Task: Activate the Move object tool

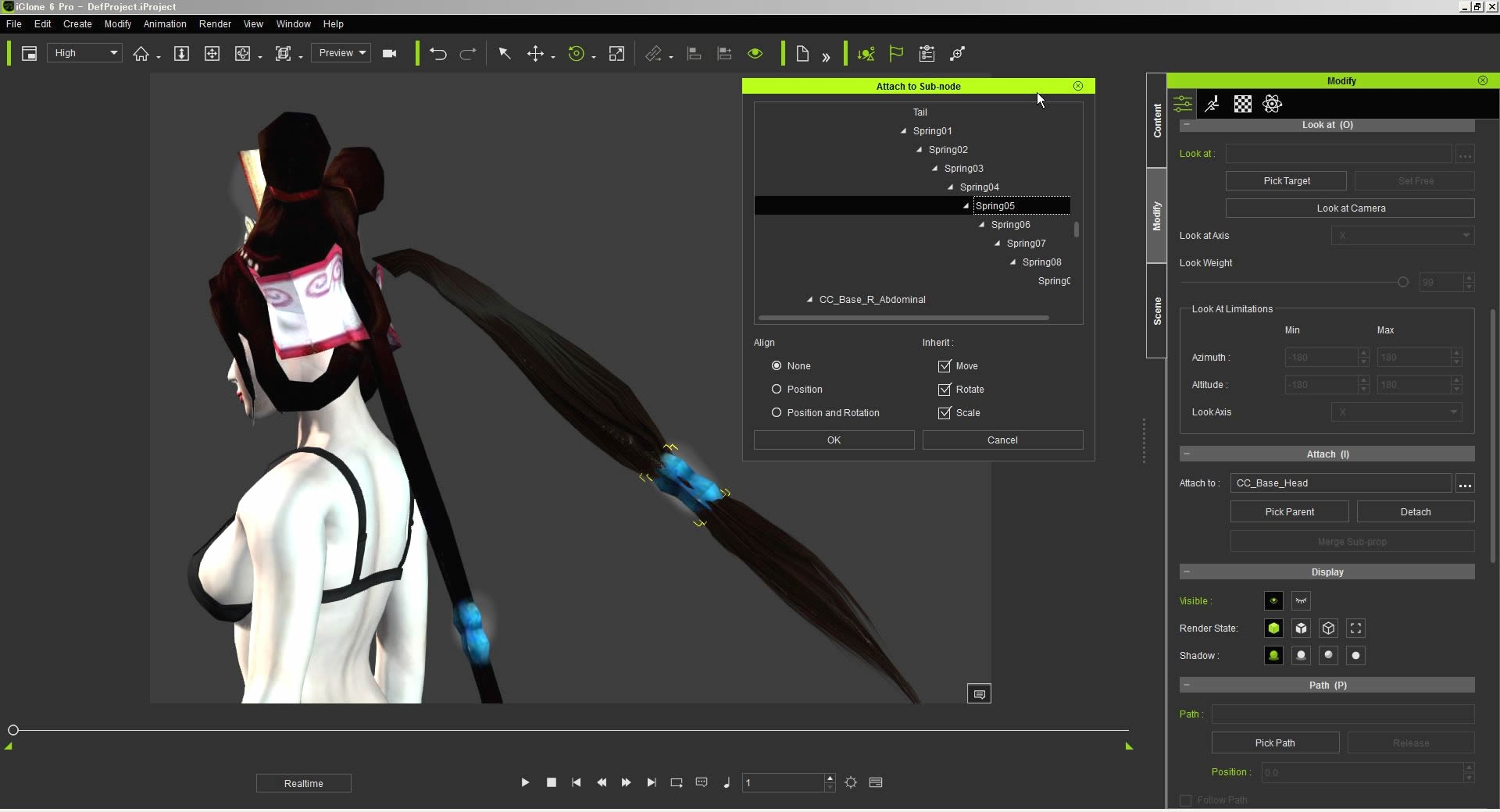Action: [535, 54]
